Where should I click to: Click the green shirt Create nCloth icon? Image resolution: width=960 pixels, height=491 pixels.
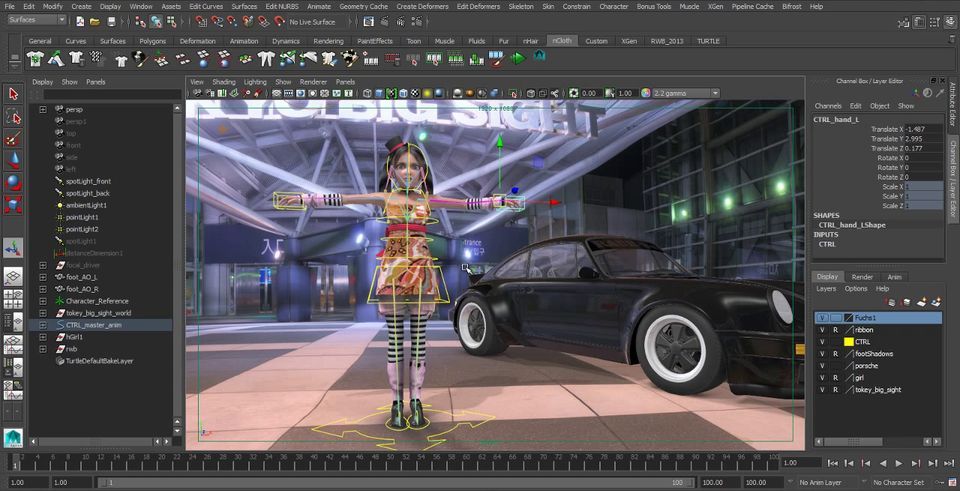pos(35,59)
